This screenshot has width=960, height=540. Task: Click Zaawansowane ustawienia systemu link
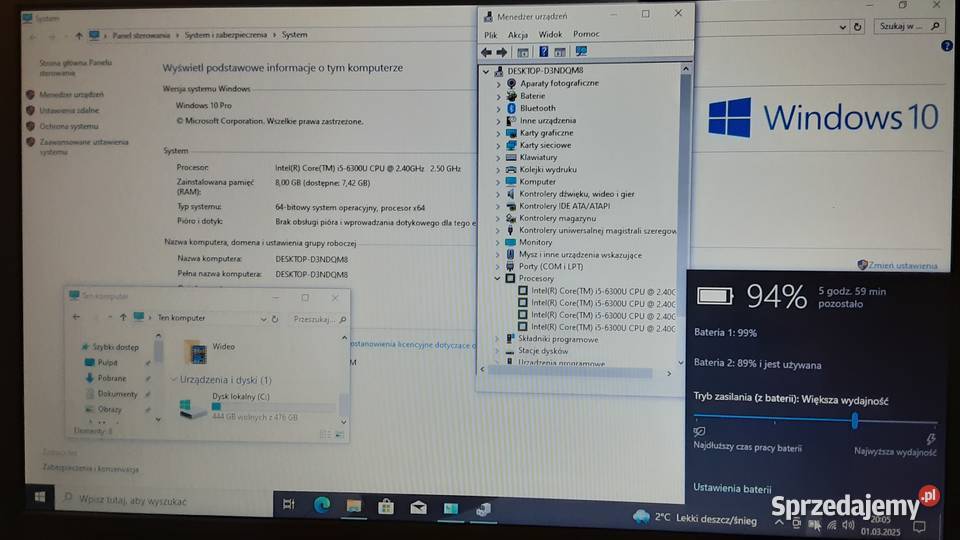(x=84, y=147)
